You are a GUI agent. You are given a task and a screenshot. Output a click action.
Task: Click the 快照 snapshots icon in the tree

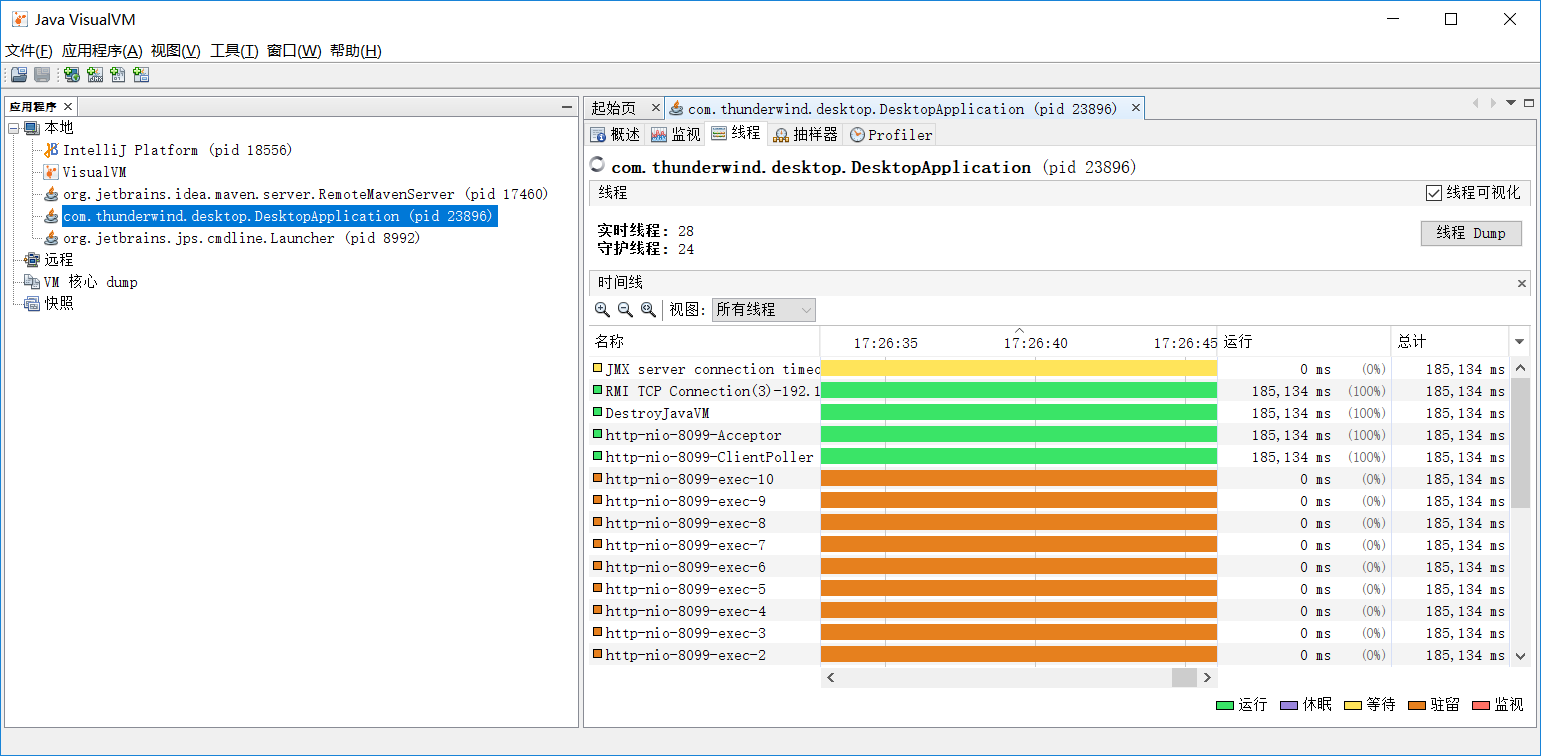tap(32, 304)
